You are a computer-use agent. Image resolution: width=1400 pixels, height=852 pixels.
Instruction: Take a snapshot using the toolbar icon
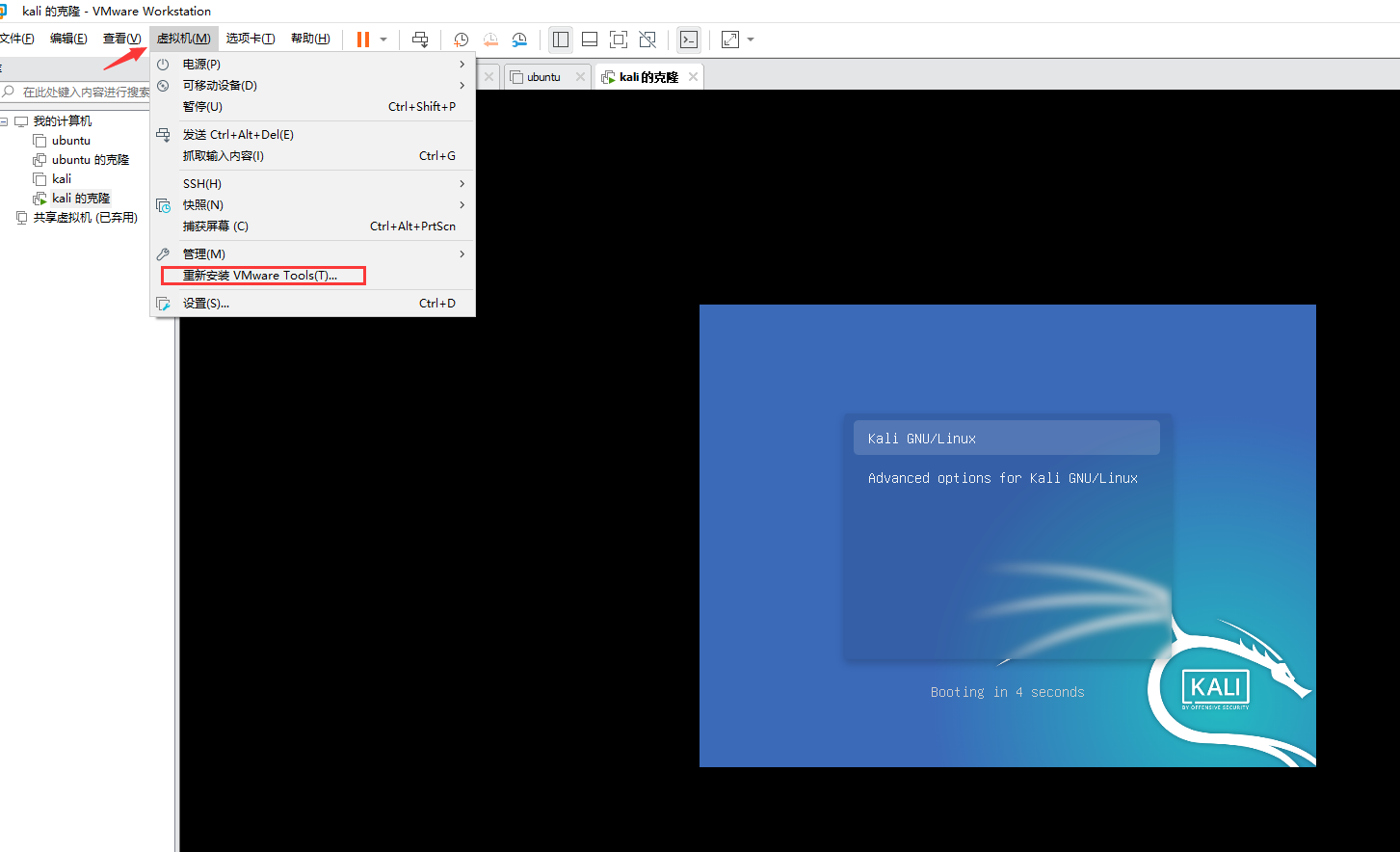coord(462,40)
